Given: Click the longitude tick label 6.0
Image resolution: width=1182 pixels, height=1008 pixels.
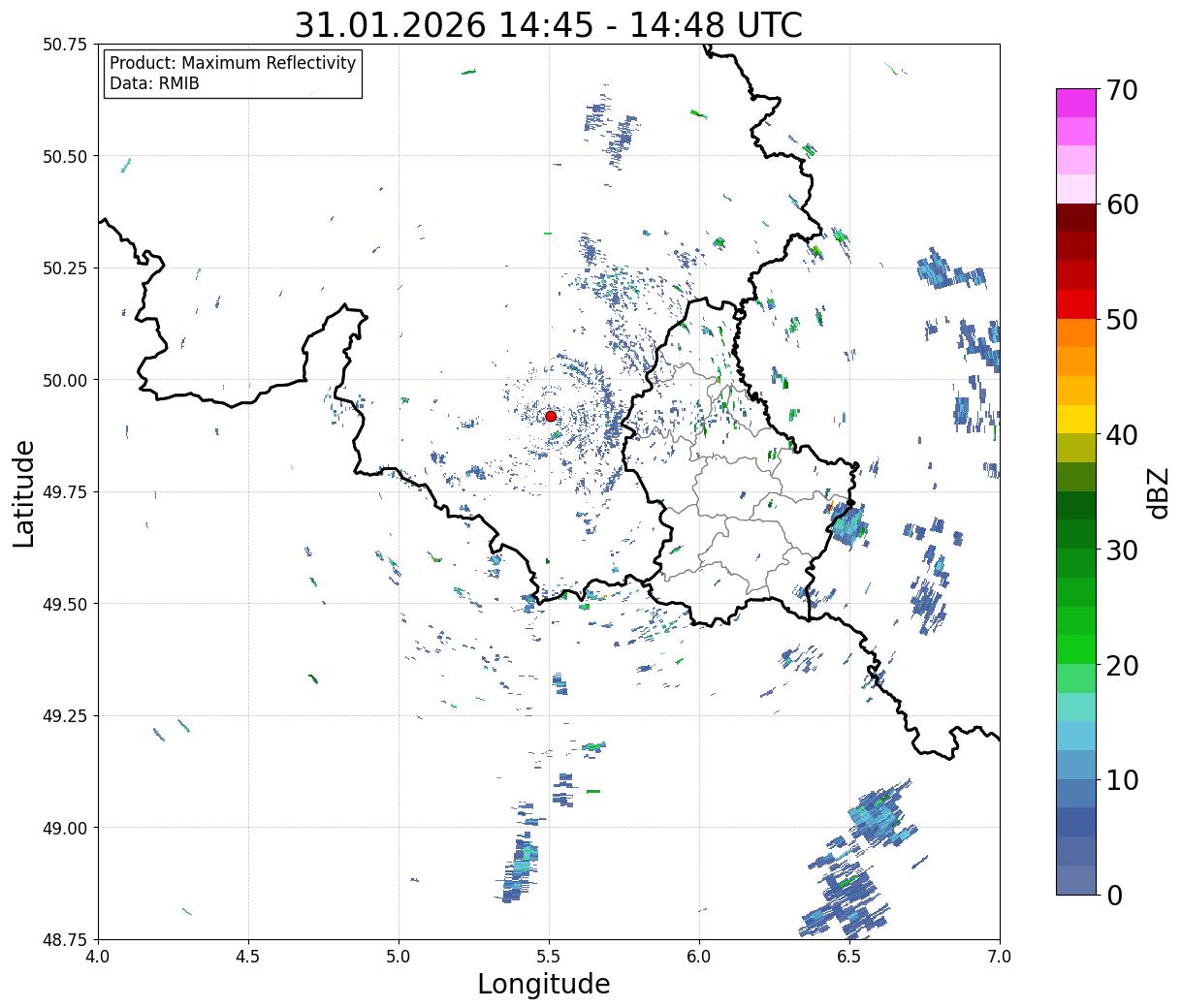Looking at the screenshot, I should (699, 956).
